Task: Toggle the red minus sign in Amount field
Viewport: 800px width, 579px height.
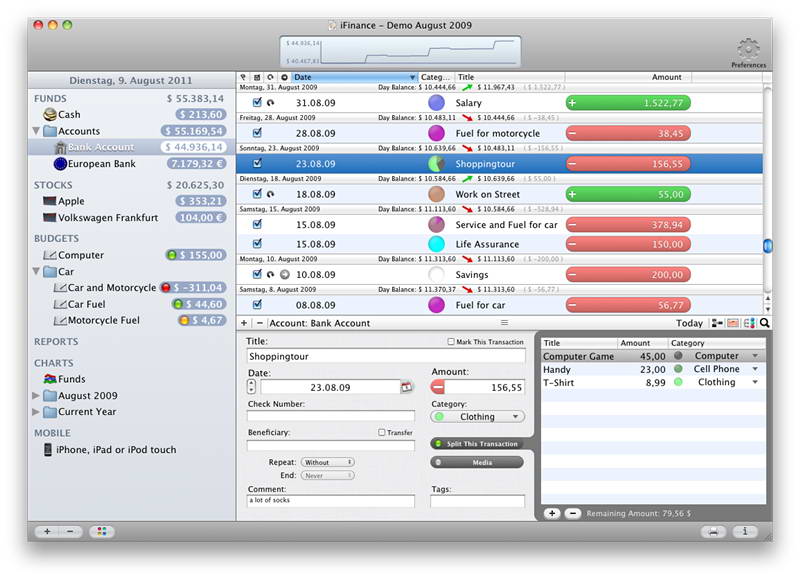Action: tap(438, 387)
